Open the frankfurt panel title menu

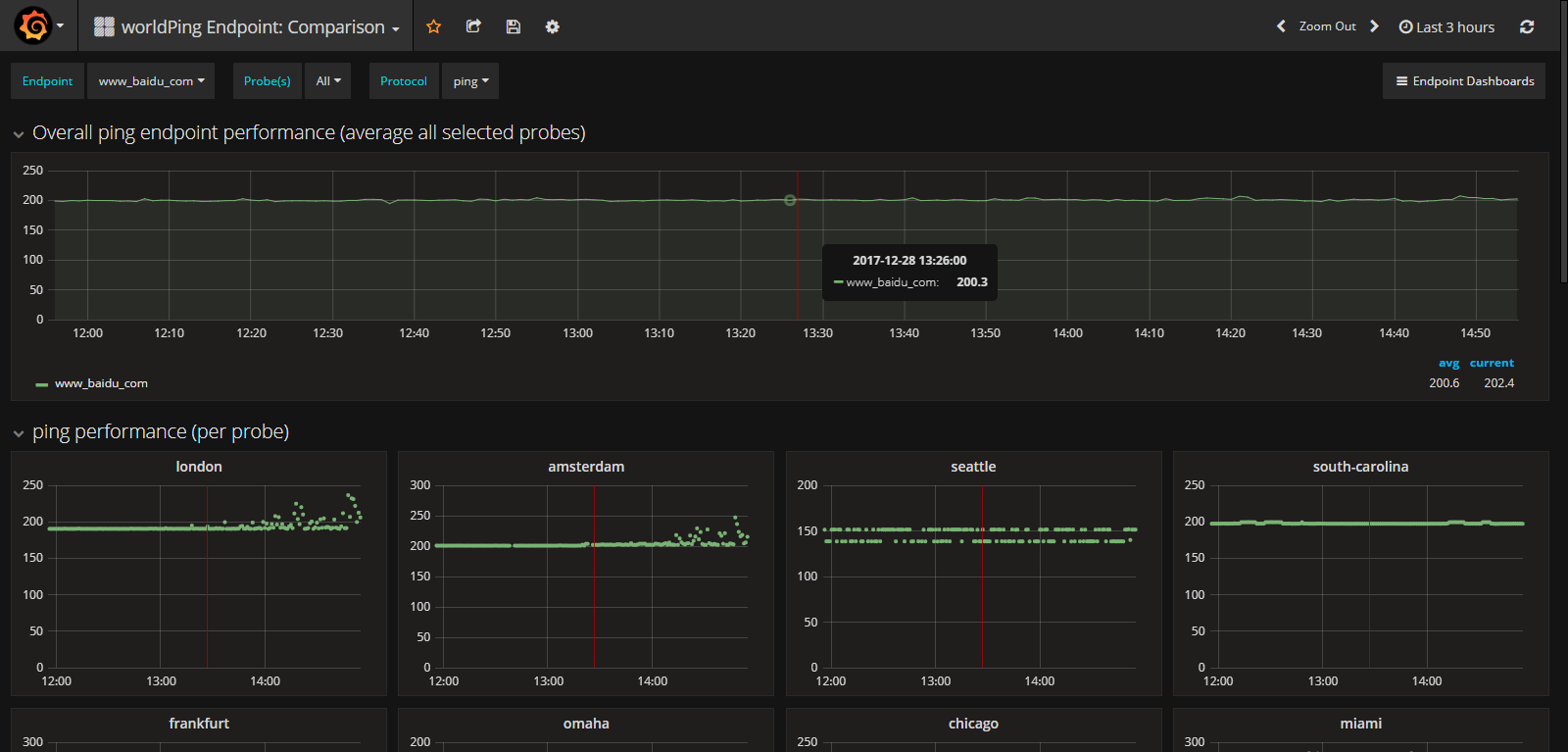point(199,724)
